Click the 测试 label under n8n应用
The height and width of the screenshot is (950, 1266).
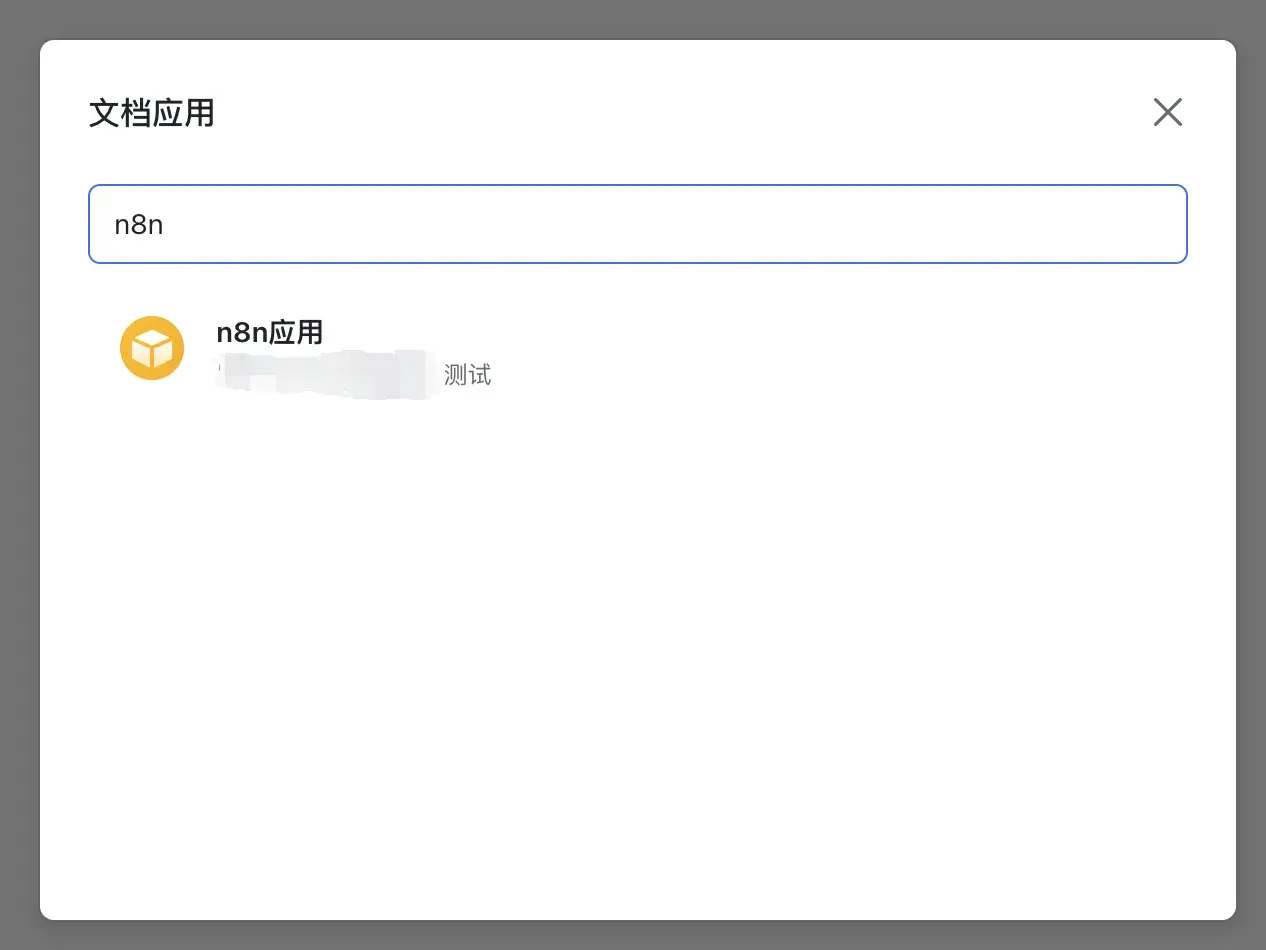[467, 376]
